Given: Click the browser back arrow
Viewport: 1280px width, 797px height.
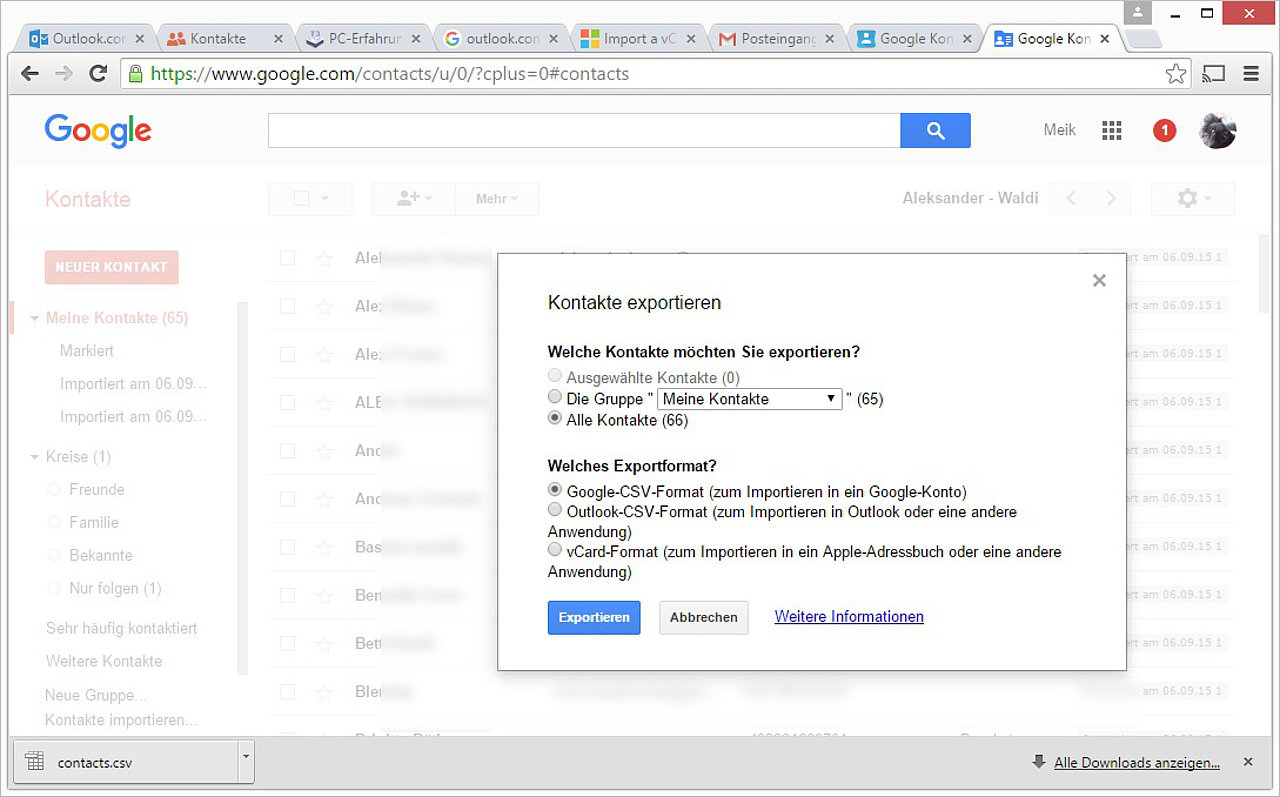Looking at the screenshot, I should [30, 73].
